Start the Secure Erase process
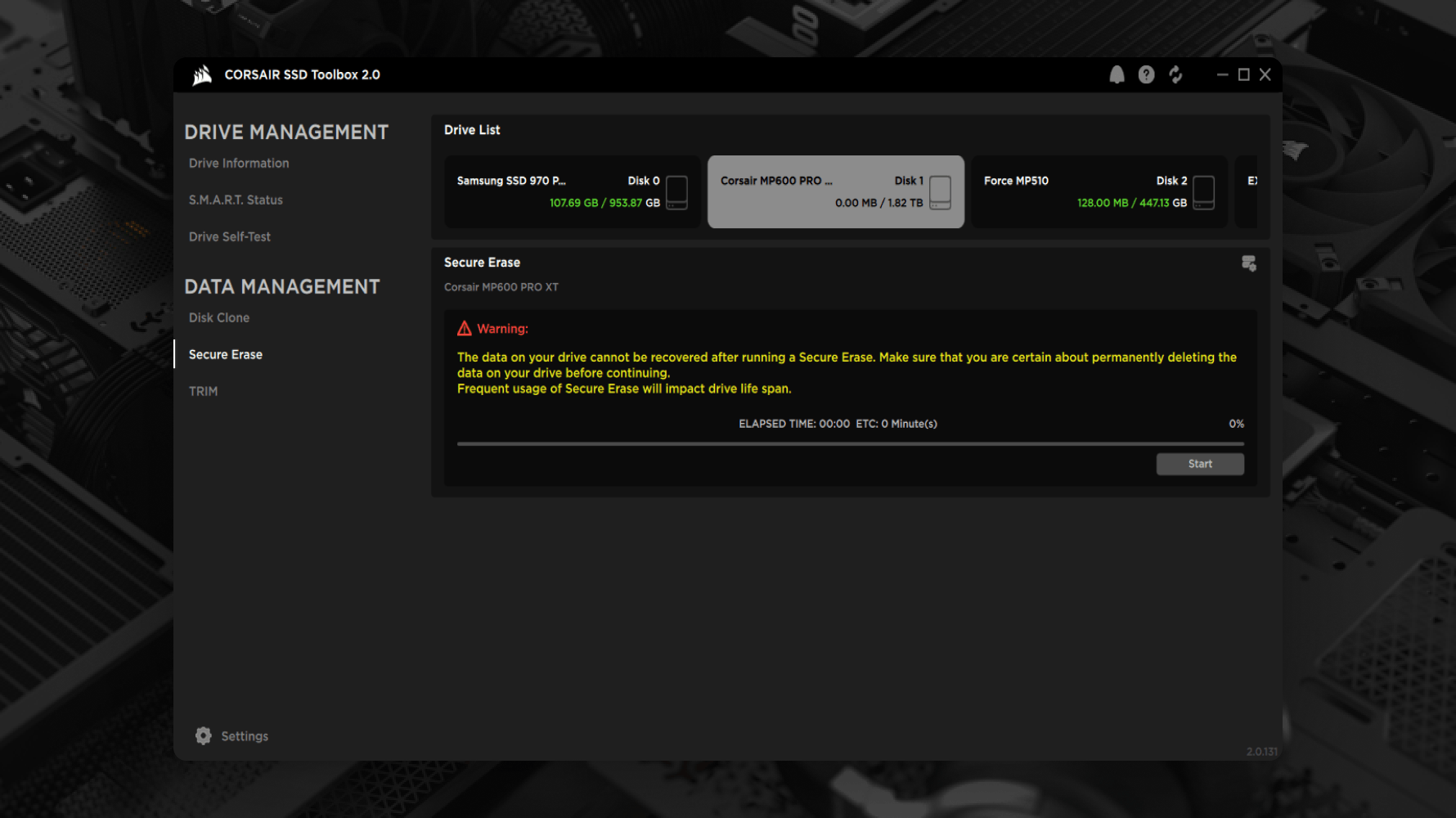This screenshot has height=818, width=1456. click(1200, 464)
